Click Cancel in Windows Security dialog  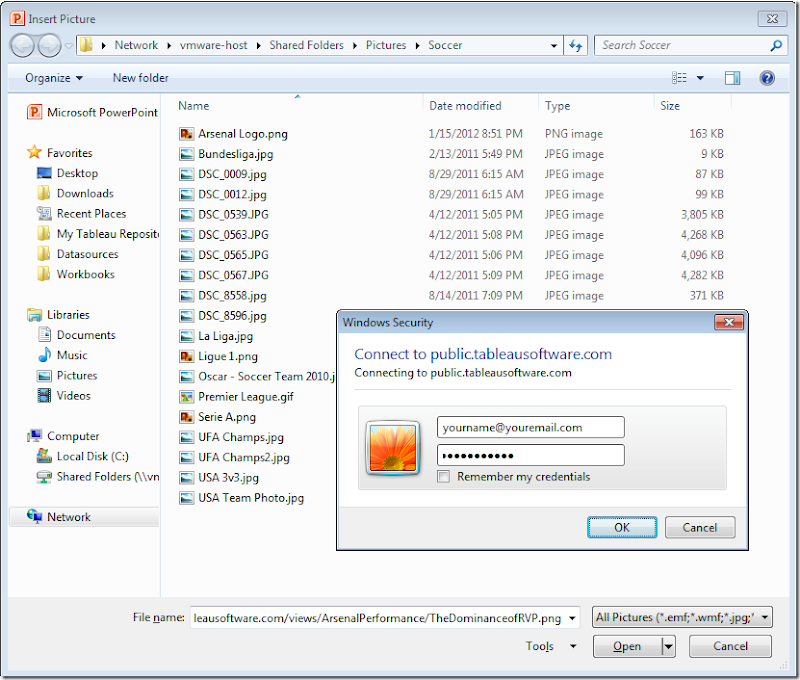(700, 527)
